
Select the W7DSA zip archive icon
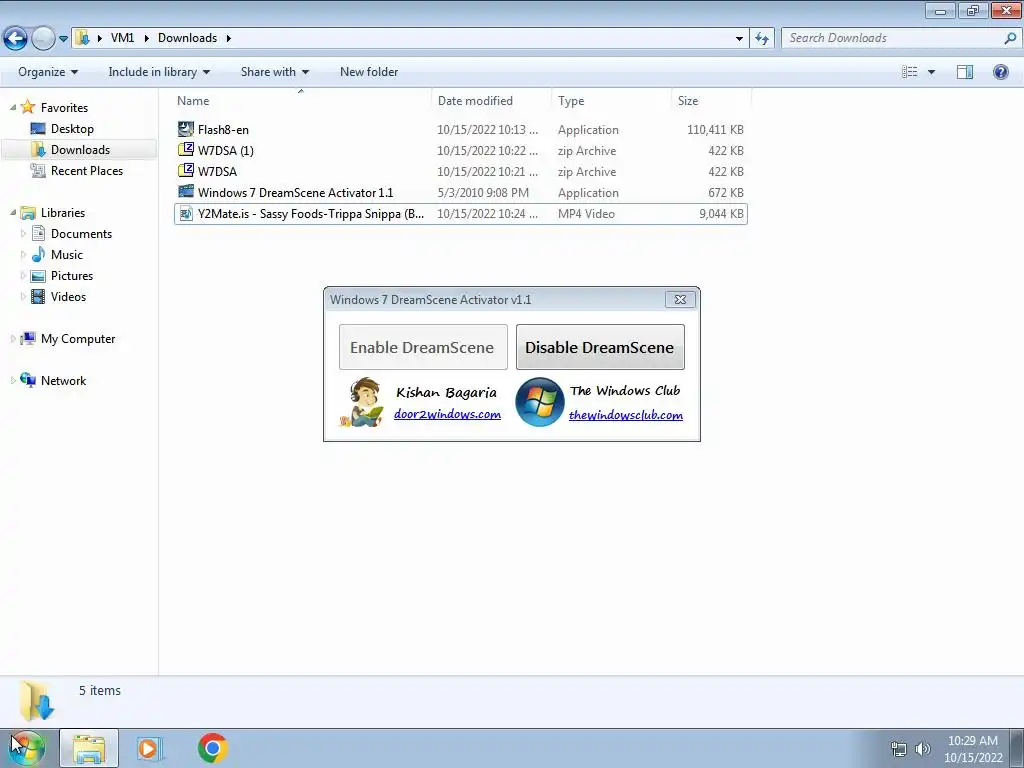coord(186,170)
